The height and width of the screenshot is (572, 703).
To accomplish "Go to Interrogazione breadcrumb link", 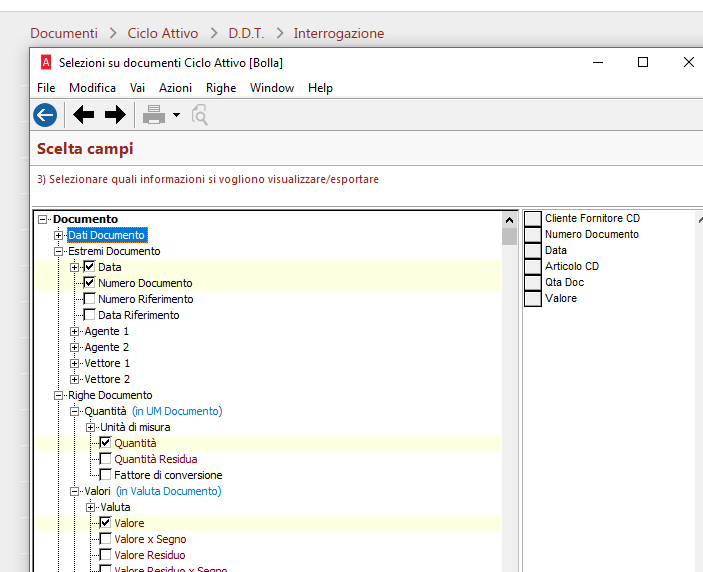I will pyautogui.click(x=339, y=33).
